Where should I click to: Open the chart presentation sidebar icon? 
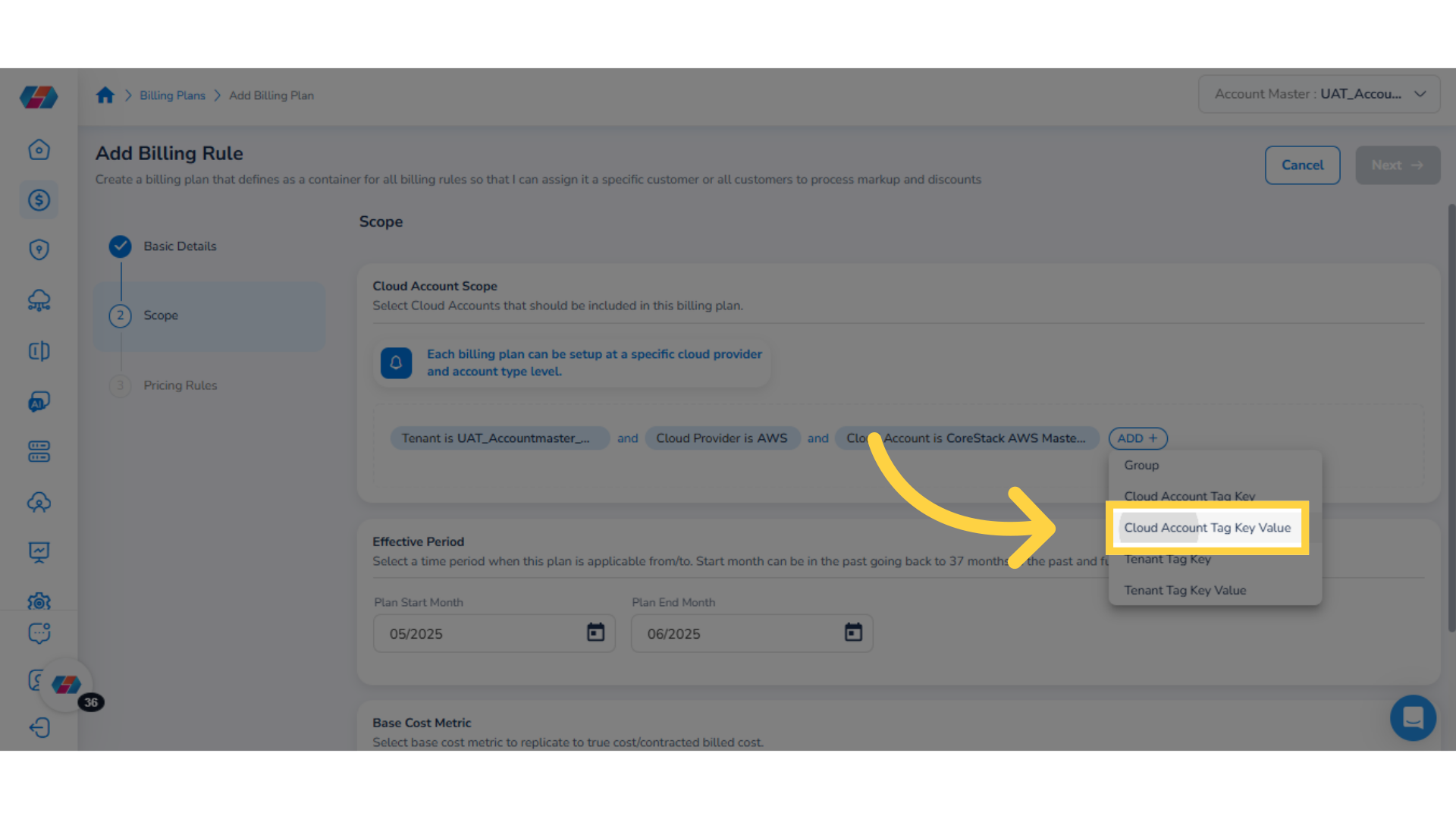click(x=39, y=552)
